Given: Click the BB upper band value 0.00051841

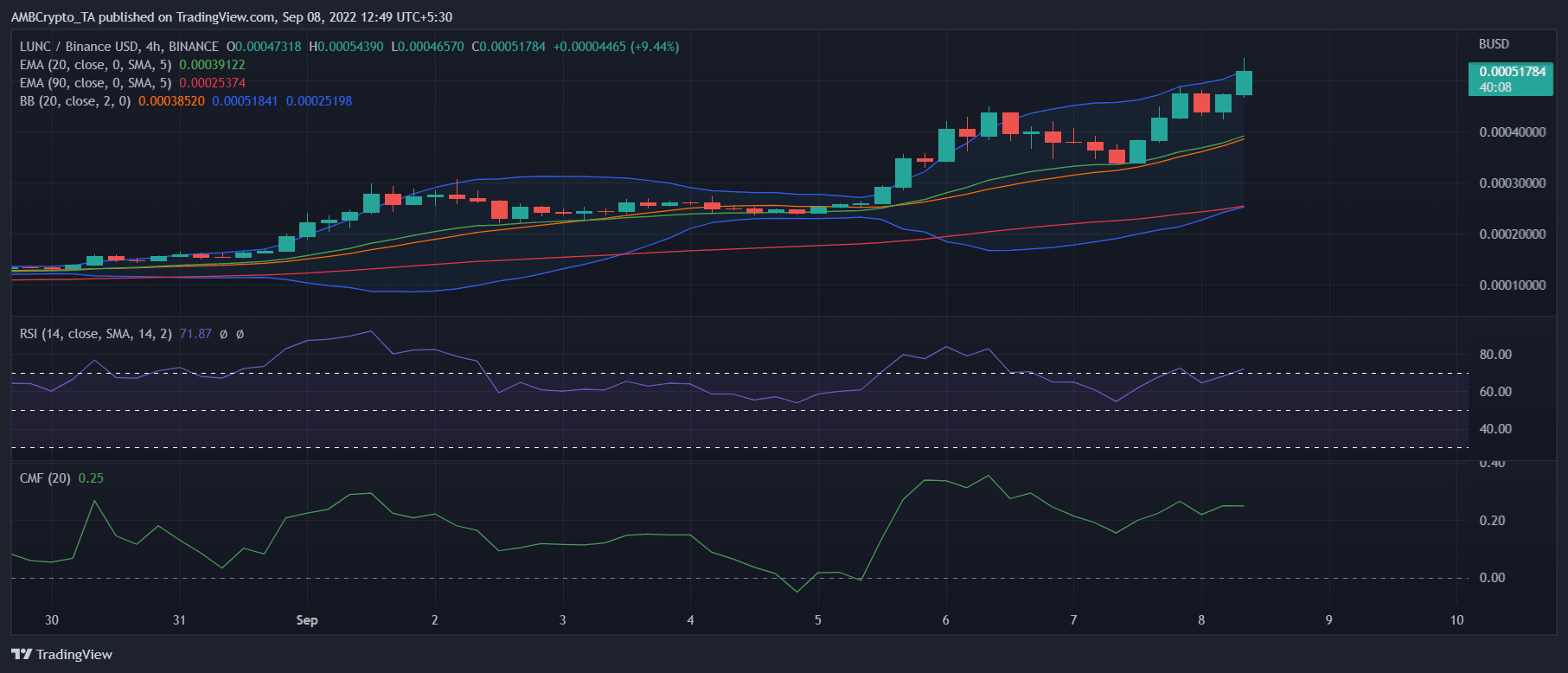Looking at the screenshot, I should tap(246, 101).
